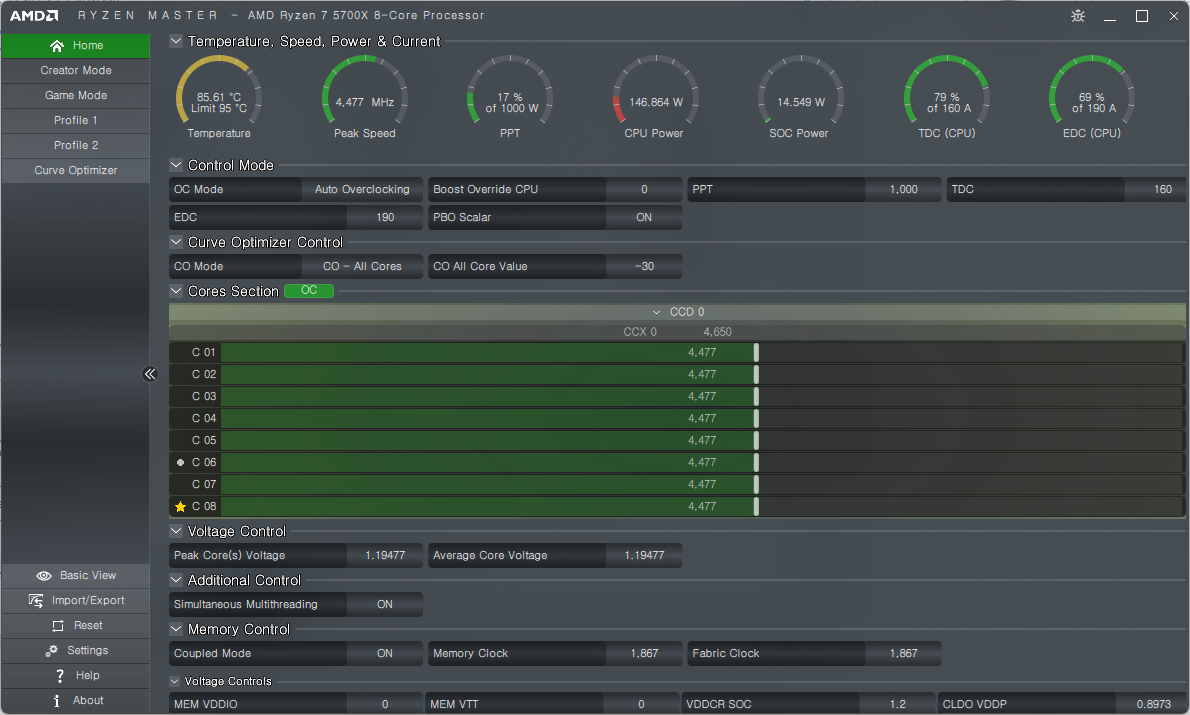
Task: Click the Import/Export icon
Action: tap(36, 600)
